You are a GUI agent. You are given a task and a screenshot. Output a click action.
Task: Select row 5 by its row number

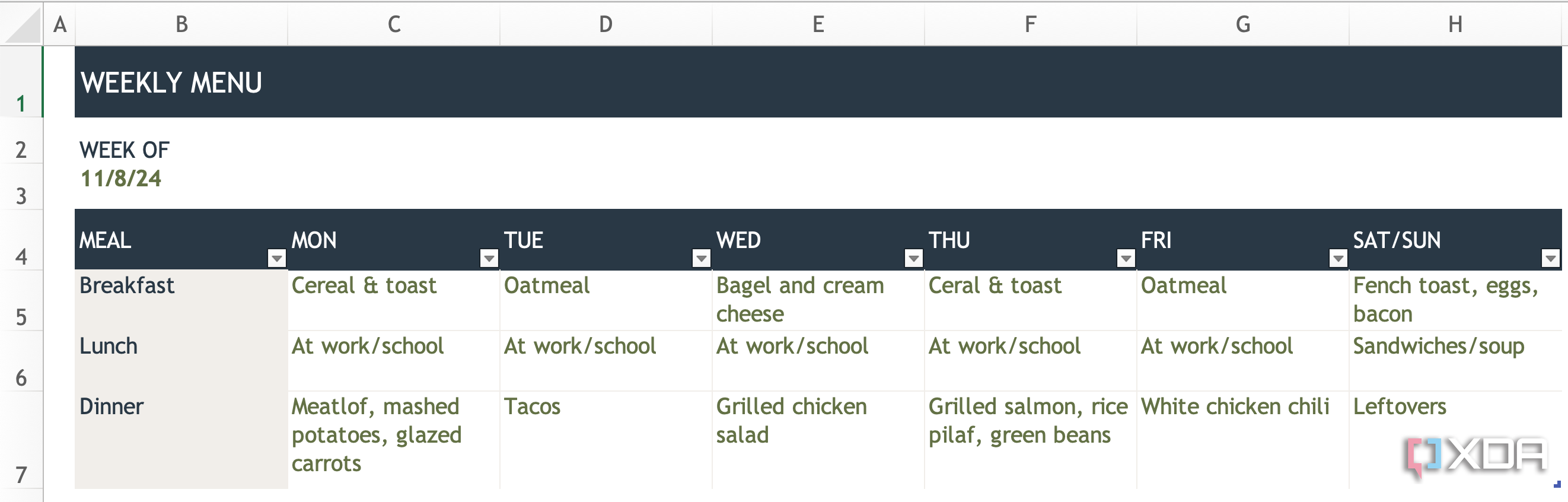[x=21, y=317]
